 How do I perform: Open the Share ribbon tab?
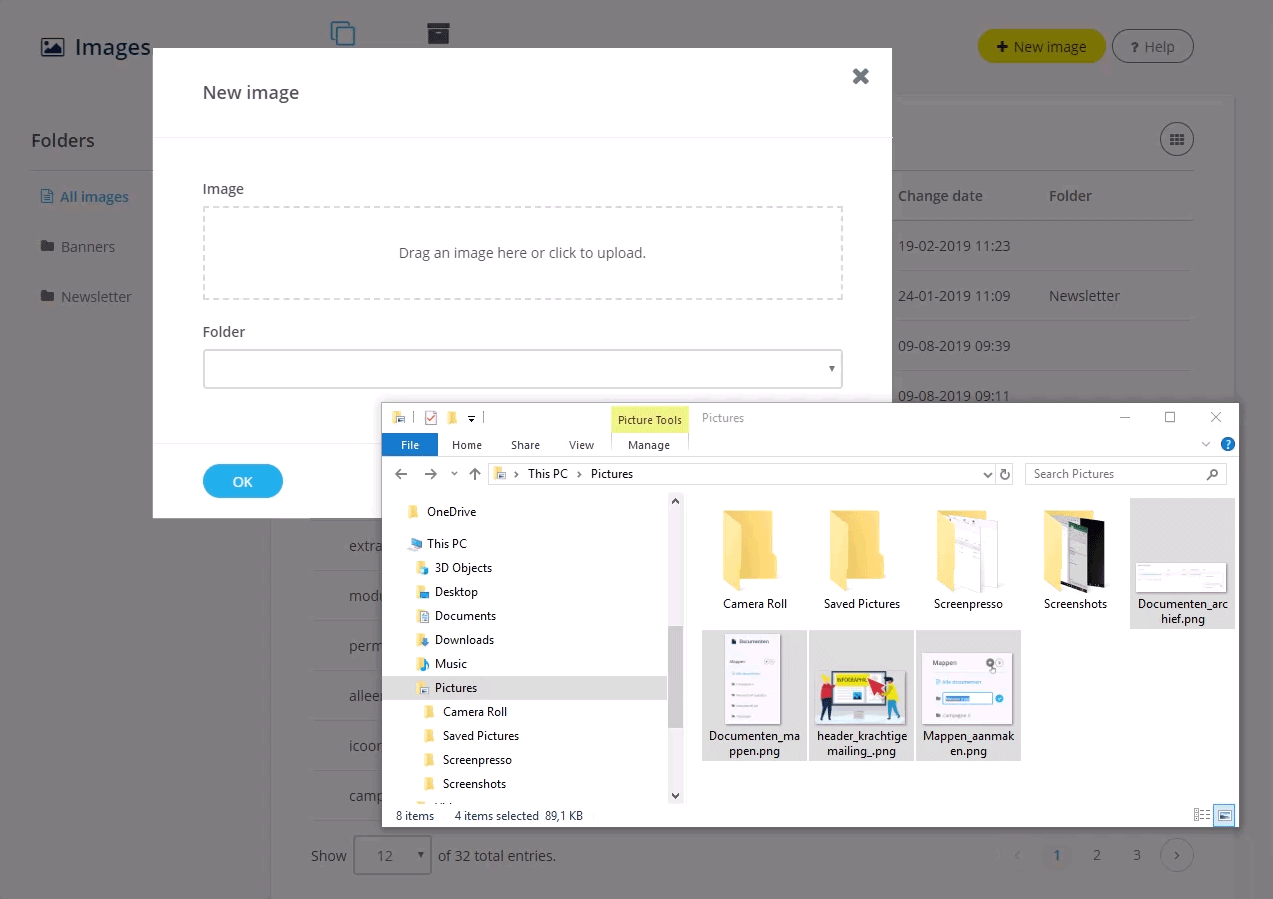pos(525,445)
